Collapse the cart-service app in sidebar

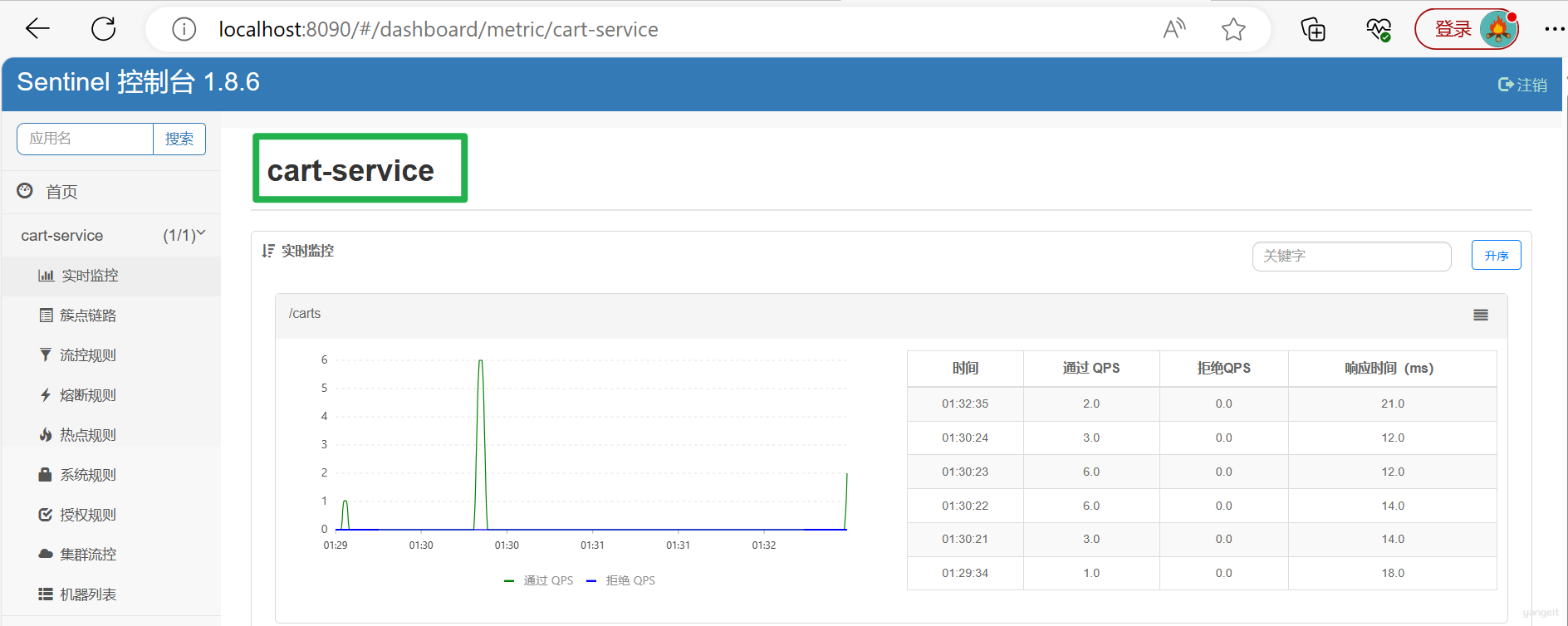coord(110,236)
